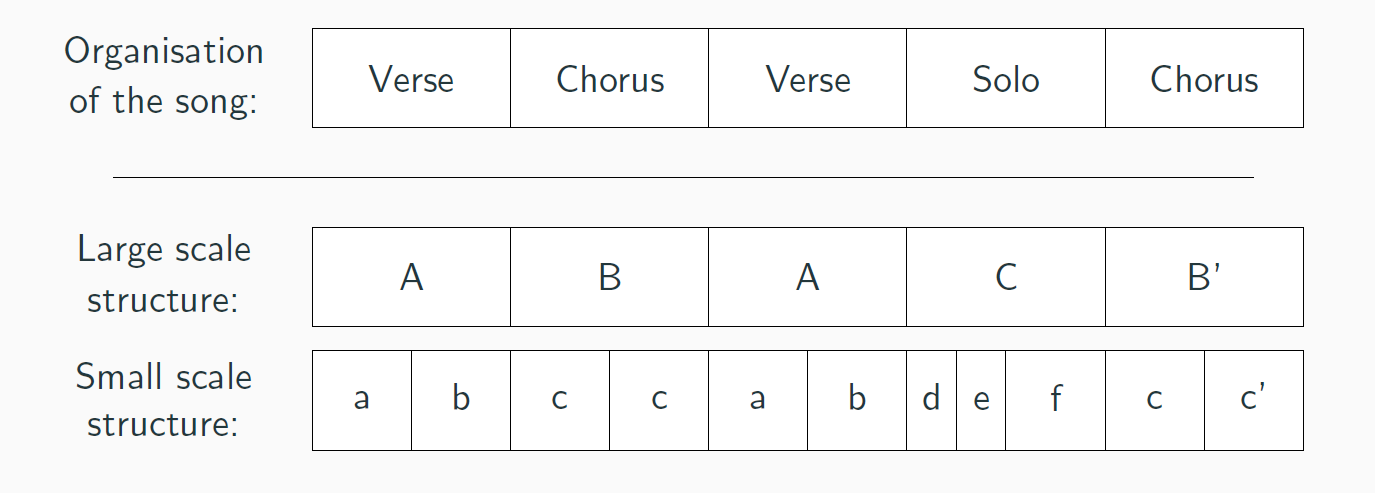Select the second large-scale A block
This screenshot has height=493, width=1375.
(x=808, y=277)
